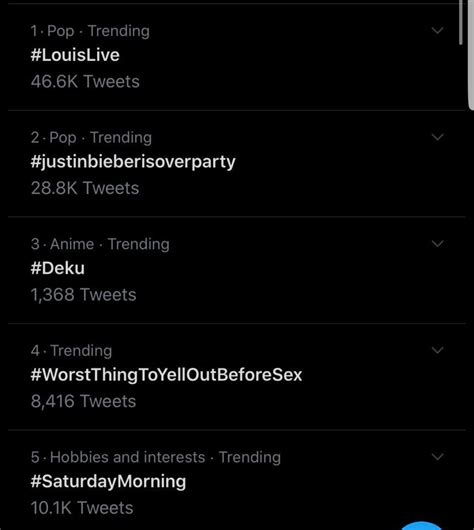This screenshot has height=530, width=474.
Task: Open the #WorstThingToYellOutBeforeSex hashtag
Action: click(x=166, y=375)
